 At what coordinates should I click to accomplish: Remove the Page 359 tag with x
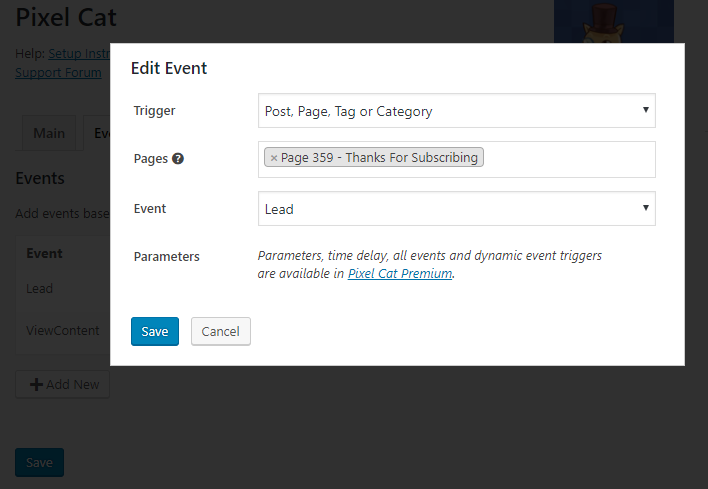274,158
